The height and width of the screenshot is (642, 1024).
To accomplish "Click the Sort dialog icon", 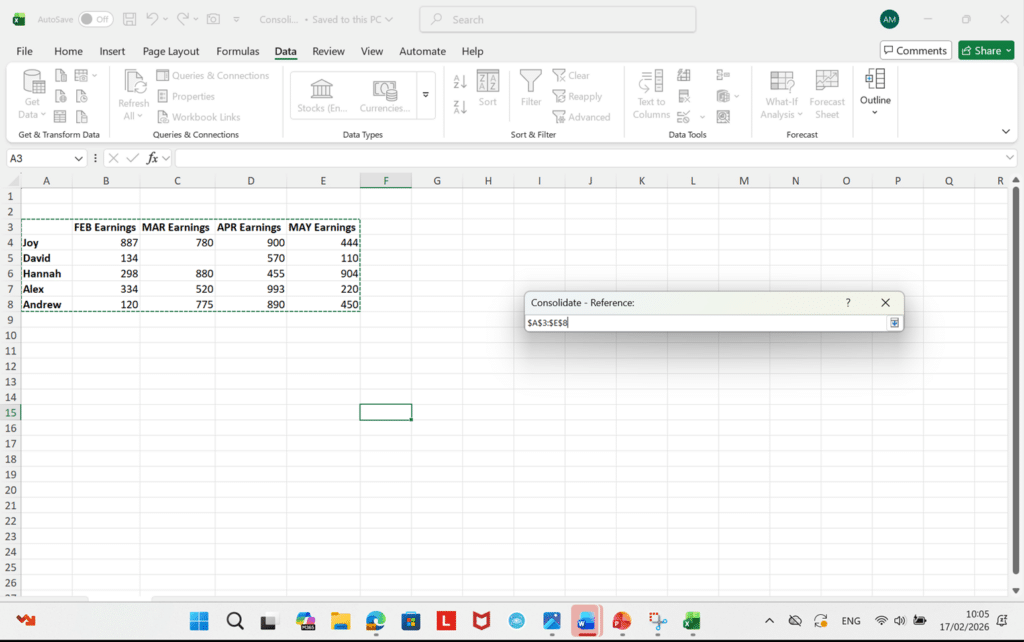I will click(487, 82).
